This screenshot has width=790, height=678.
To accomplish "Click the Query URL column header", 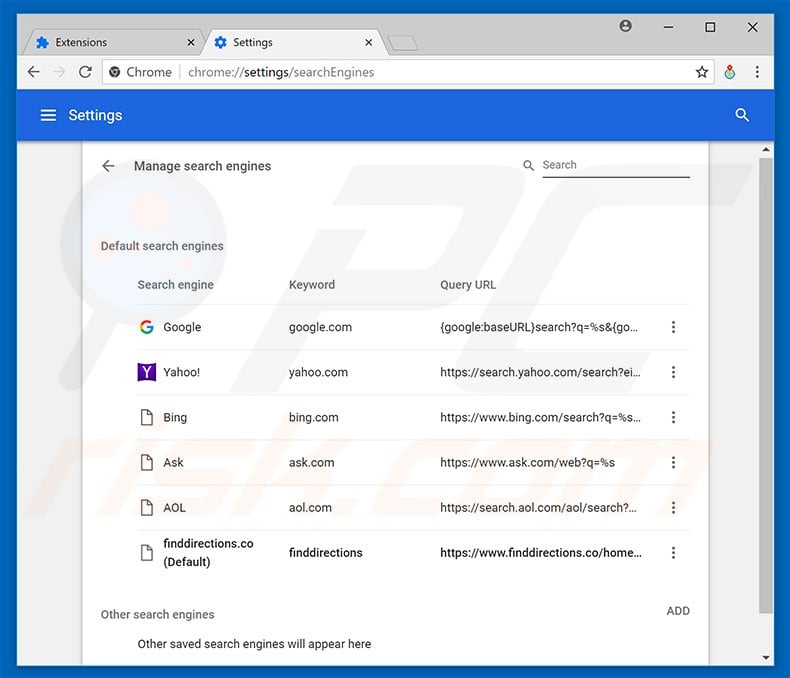I will pos(468,285).
